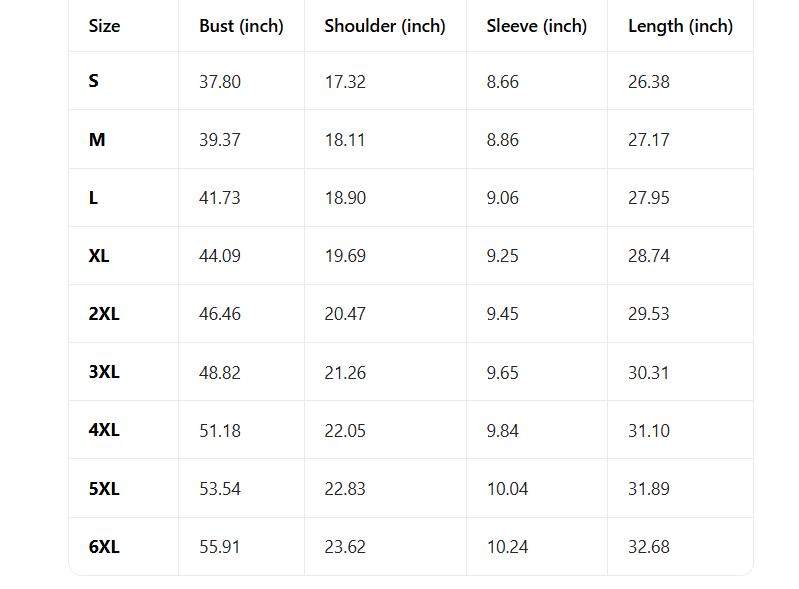Select the L size row label
The width and height of the screenshot is (799, 589).
pos(94,198)
